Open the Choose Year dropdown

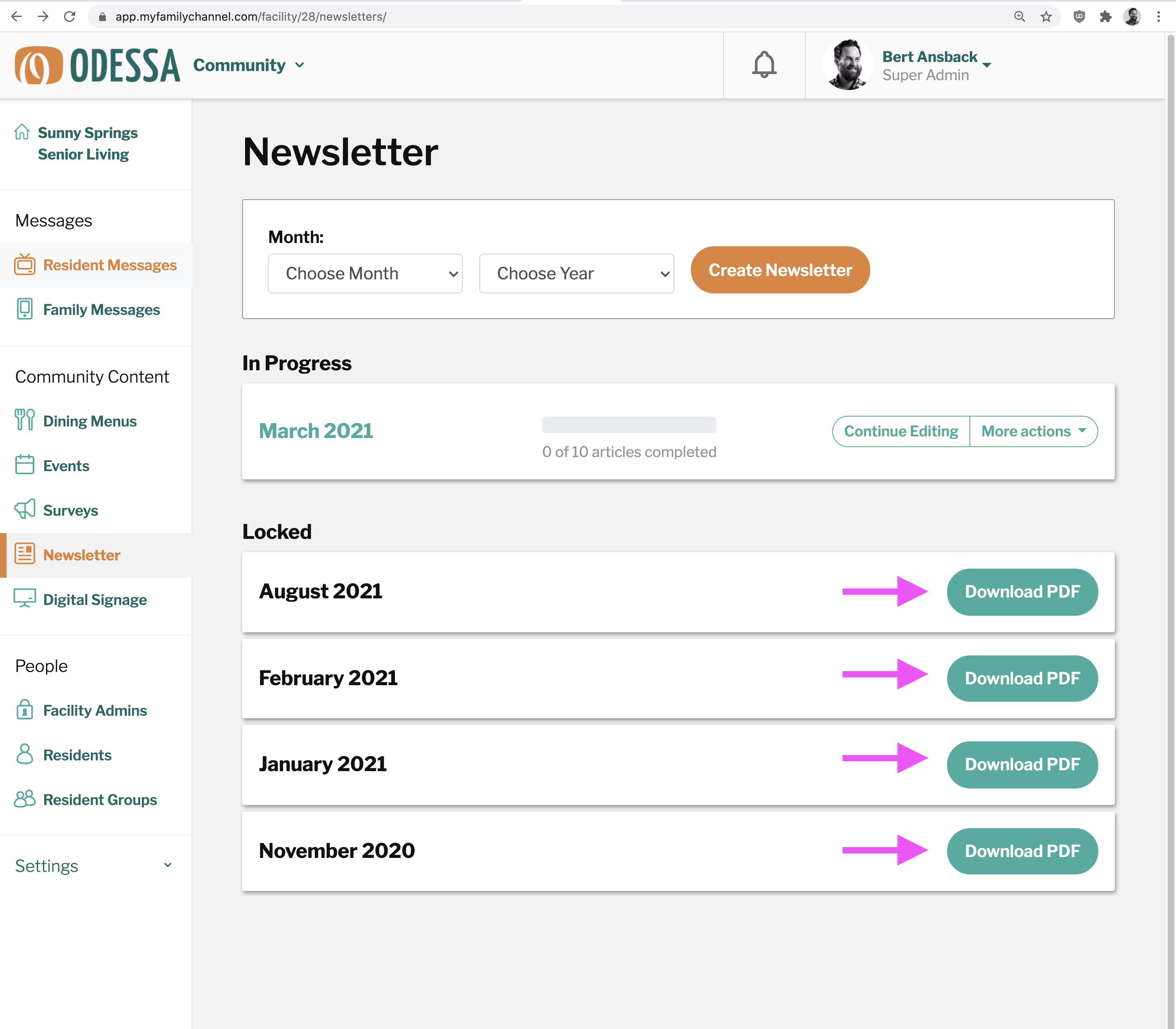point(576,273)
